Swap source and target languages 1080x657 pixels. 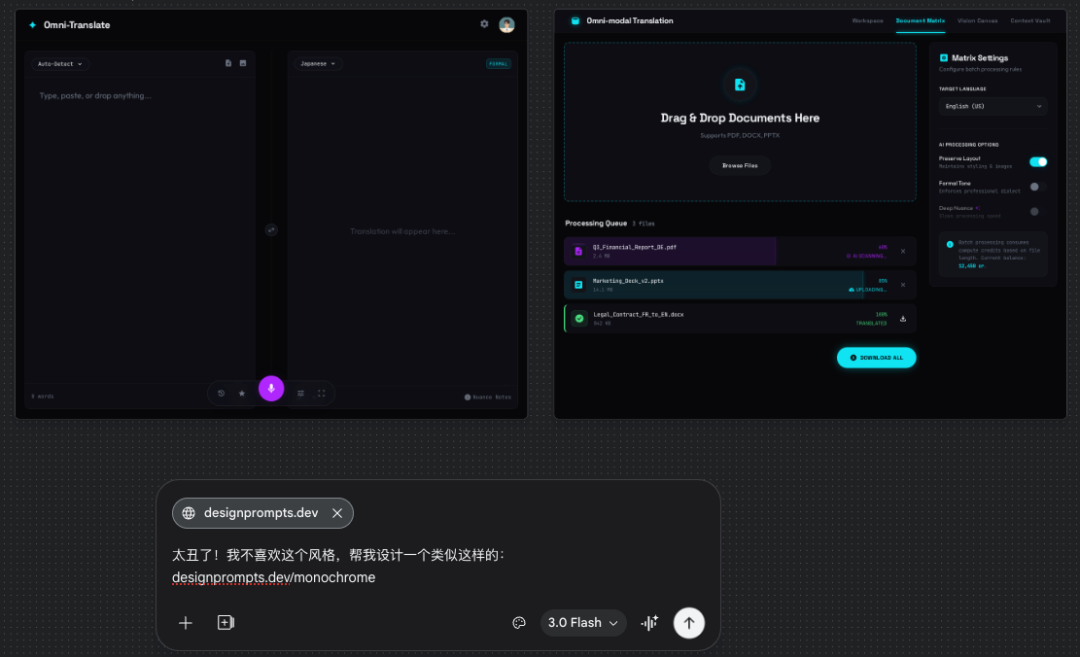271,230
